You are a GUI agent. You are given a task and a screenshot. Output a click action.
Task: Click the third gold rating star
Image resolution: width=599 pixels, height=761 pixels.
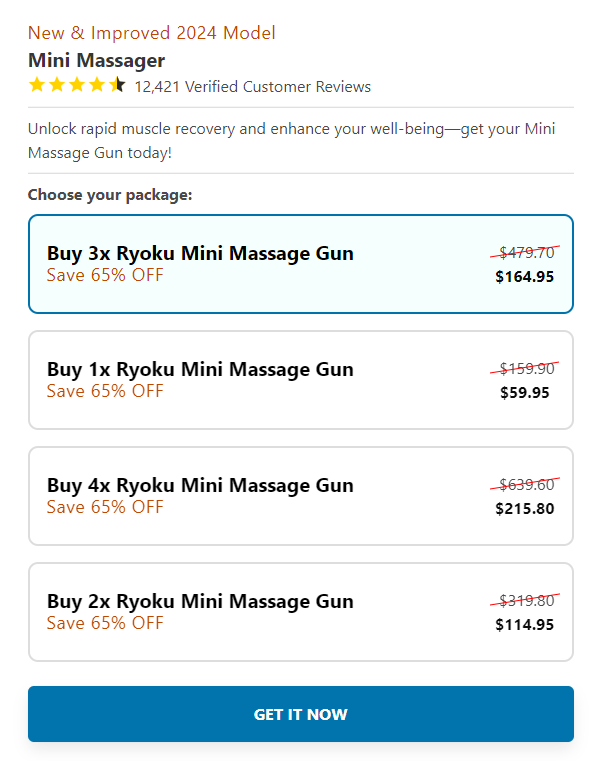[x=77, y=85]
